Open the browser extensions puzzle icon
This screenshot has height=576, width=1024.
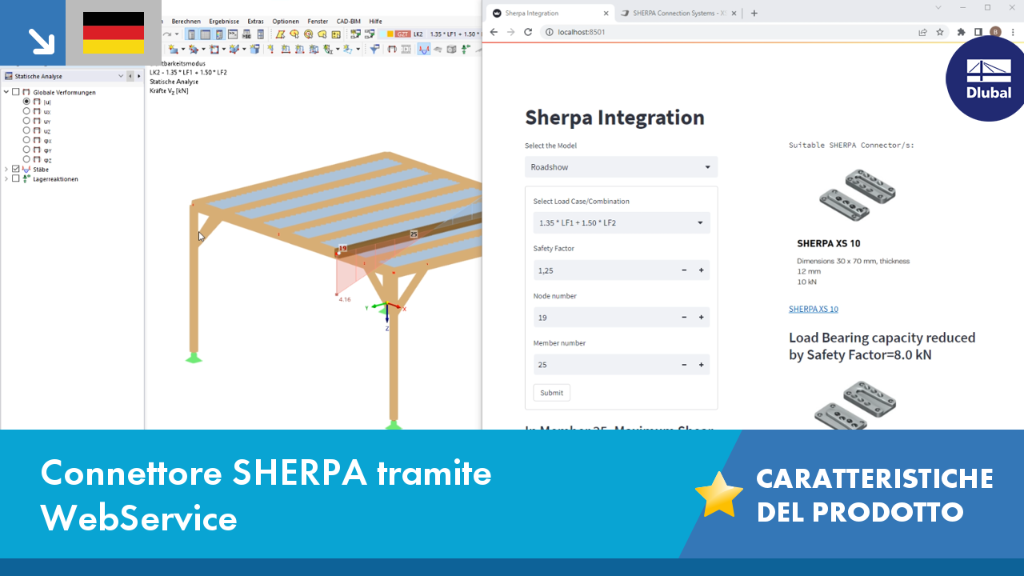961,32
